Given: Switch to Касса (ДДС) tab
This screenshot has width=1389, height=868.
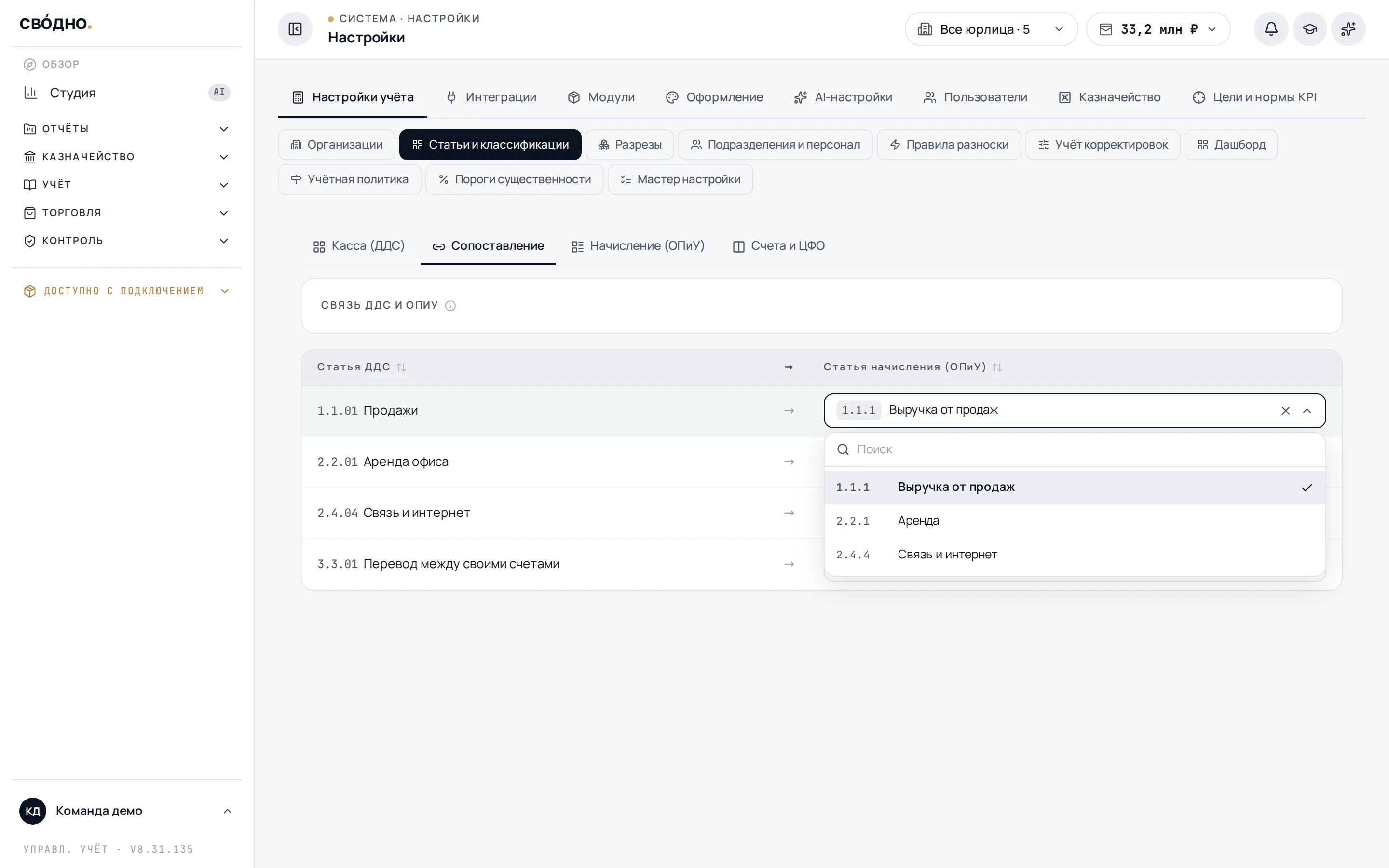Looking at the screenshot, I should tap(359, 246).
